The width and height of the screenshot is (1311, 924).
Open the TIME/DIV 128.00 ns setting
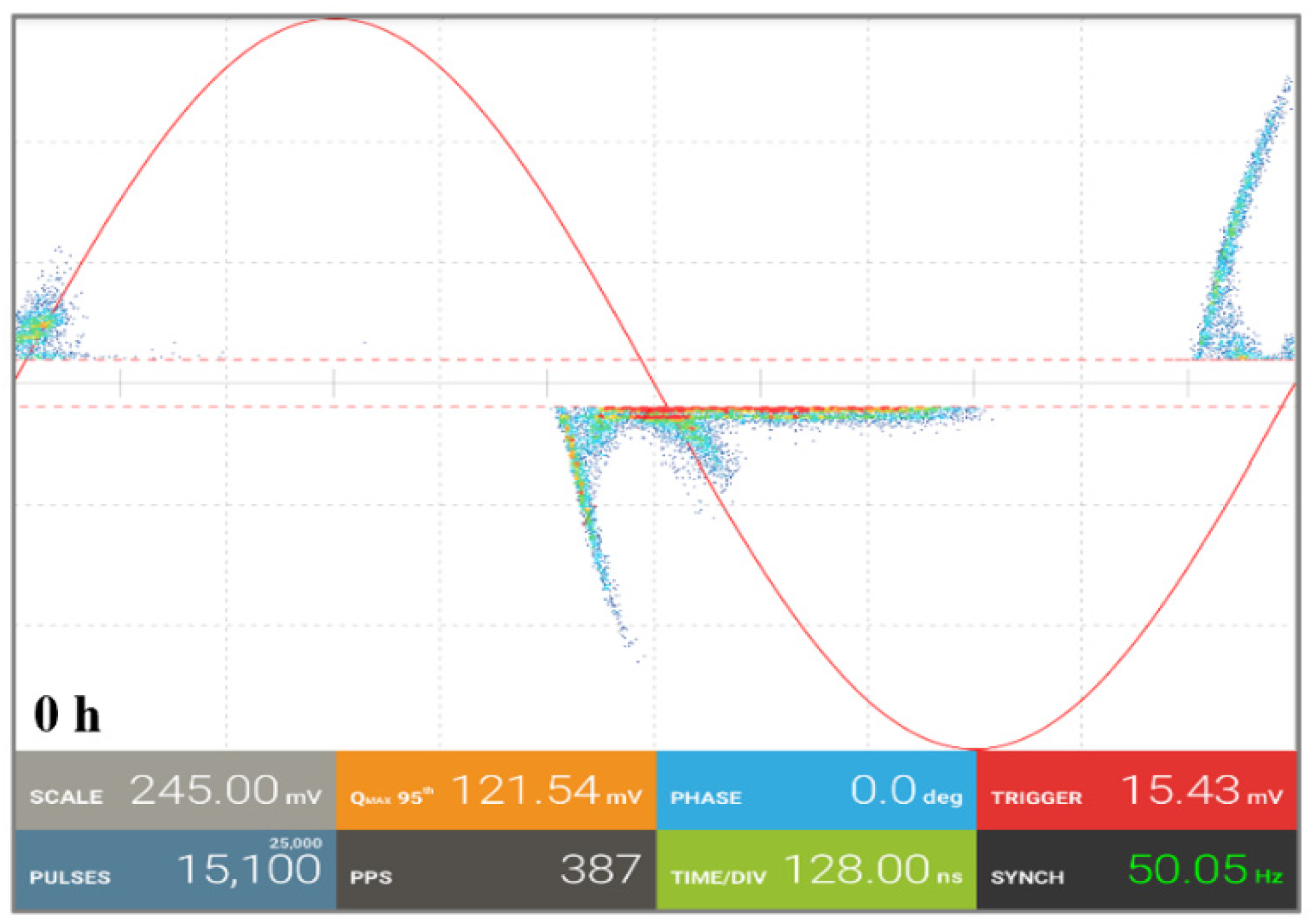tap(816, 870)
